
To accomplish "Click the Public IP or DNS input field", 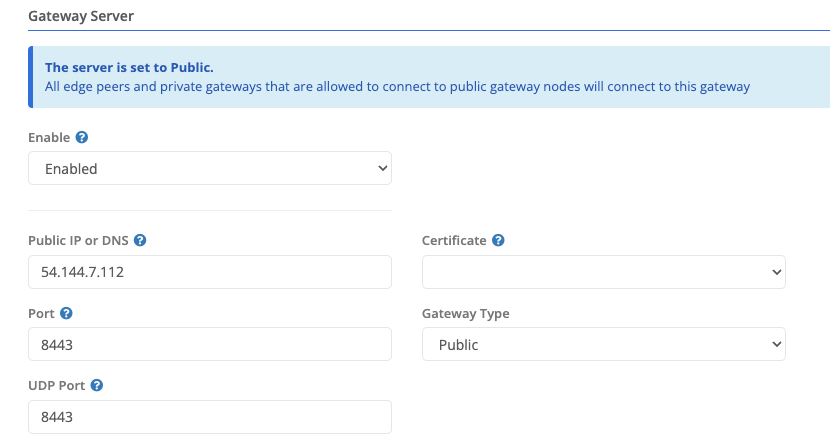I will (x=210, y=272).
